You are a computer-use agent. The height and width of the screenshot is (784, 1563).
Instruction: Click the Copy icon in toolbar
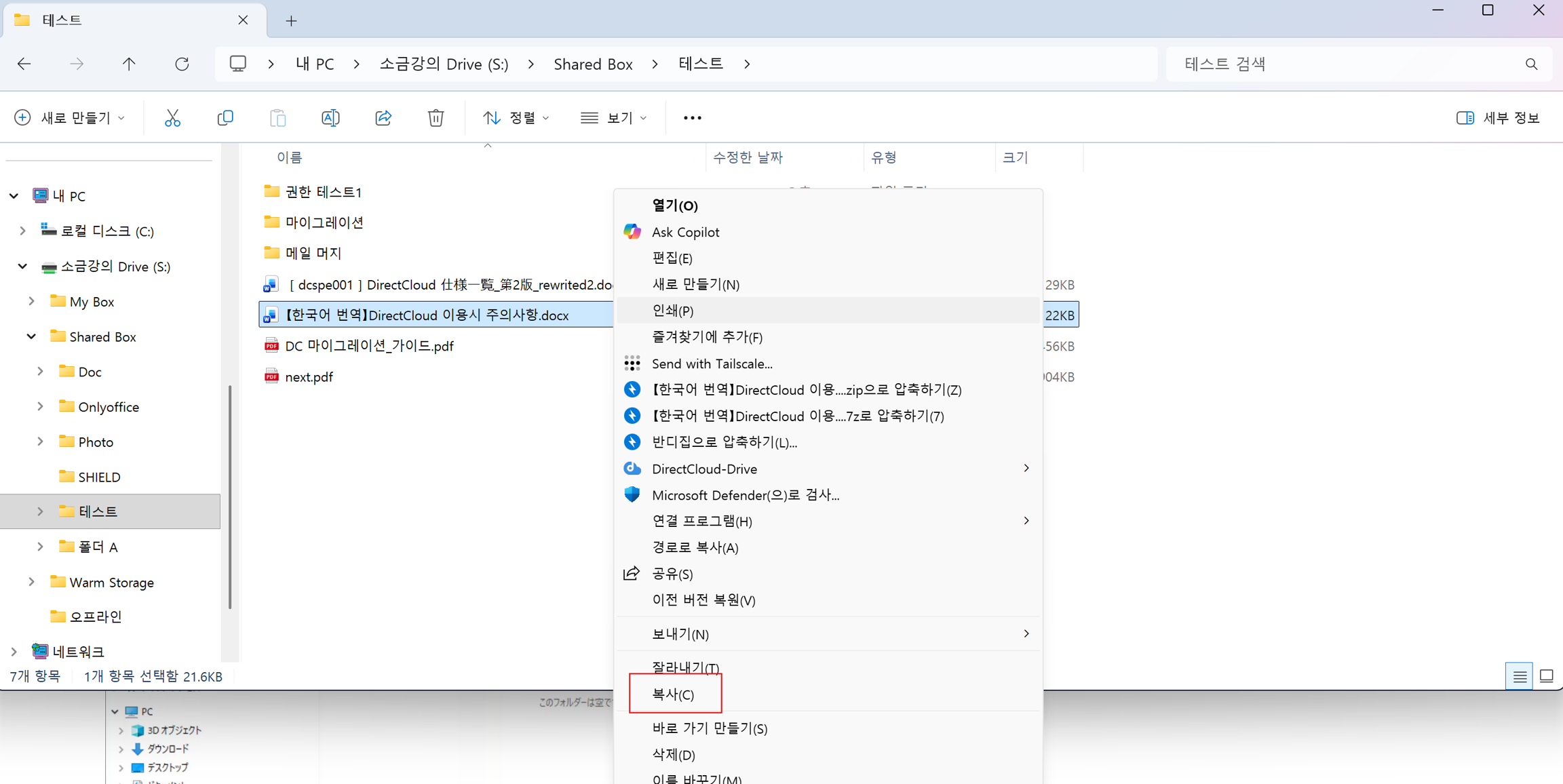click(225, 118)
